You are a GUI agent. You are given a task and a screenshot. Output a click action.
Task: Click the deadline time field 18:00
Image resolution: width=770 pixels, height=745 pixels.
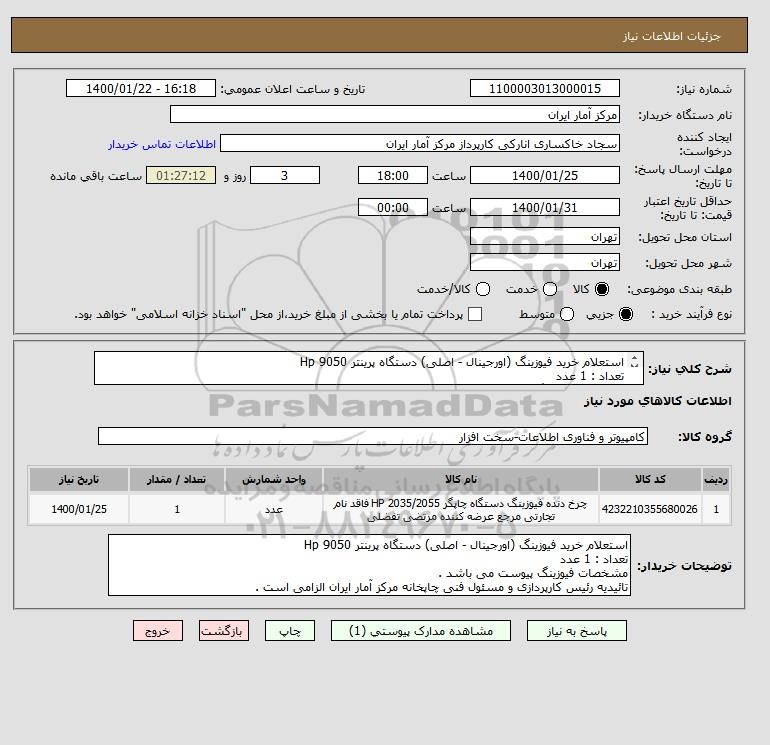point(393,175)
